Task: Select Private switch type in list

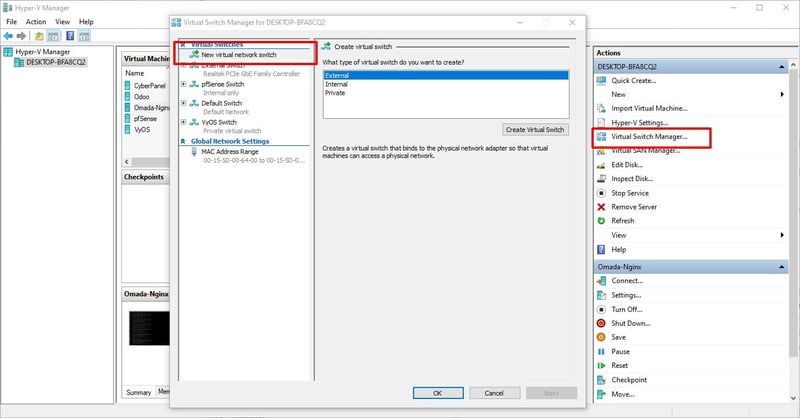Action: pos(445,93)
